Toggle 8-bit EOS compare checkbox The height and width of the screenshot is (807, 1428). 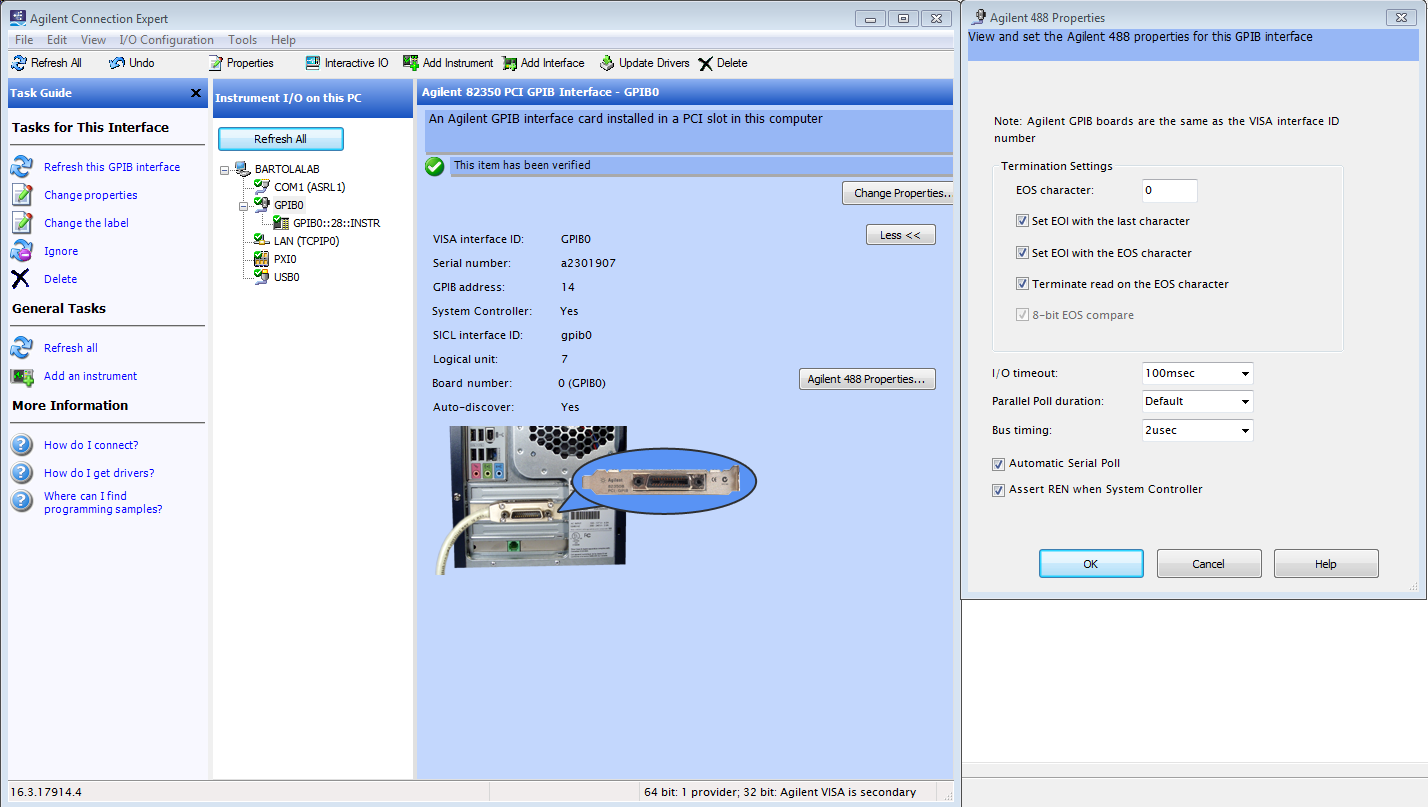(1022, 315)
